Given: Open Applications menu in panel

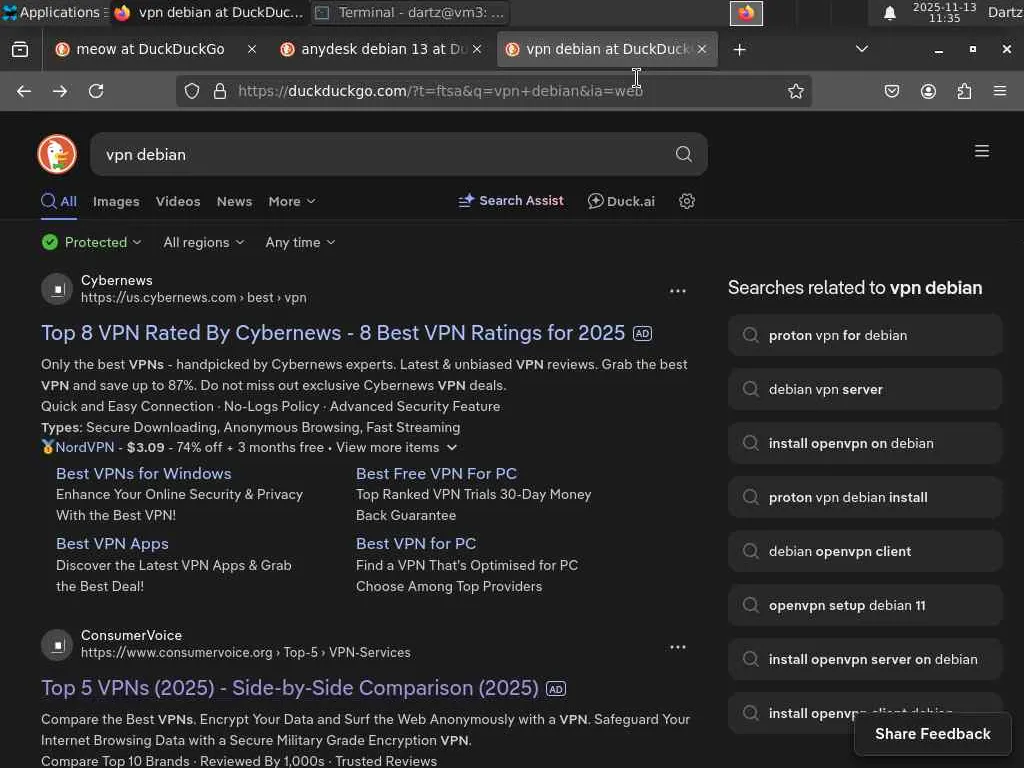Looking at the screenshot, I should (55, 12).
